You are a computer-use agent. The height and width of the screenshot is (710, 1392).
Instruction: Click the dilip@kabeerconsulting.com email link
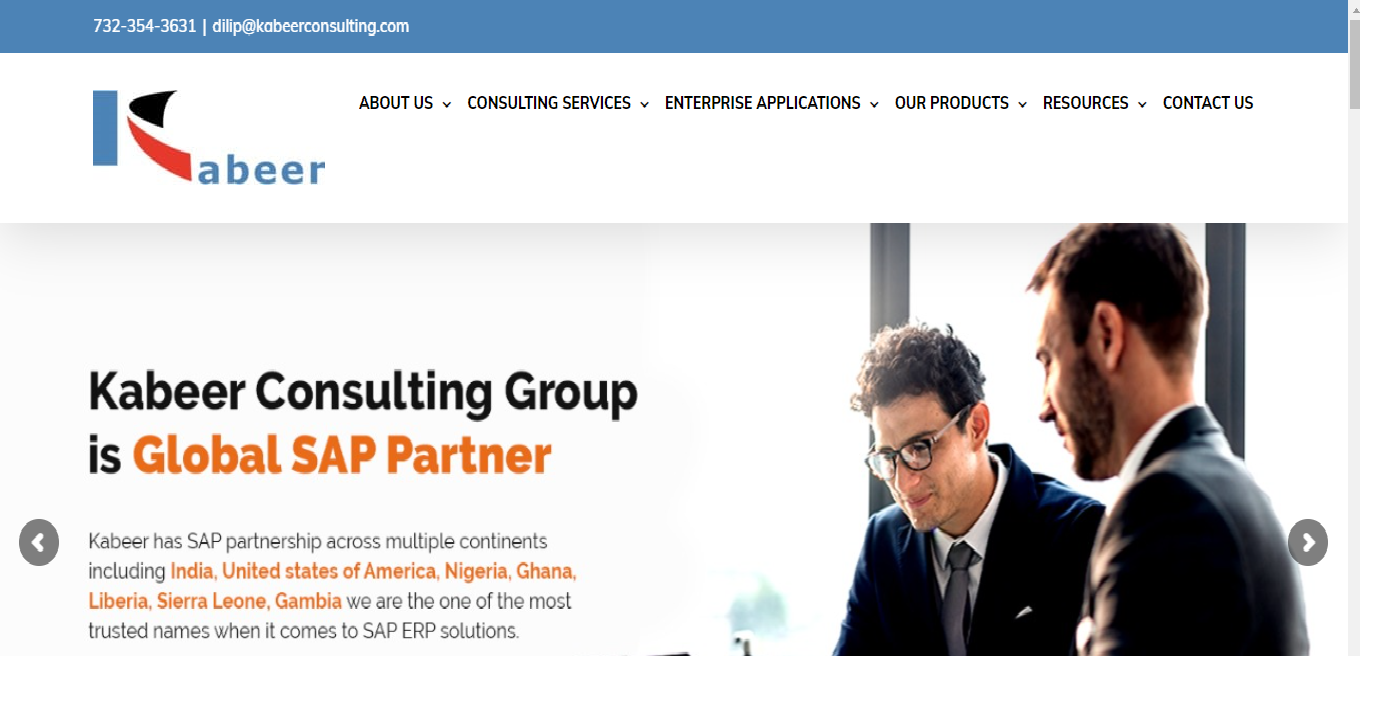tap(311, 26)
